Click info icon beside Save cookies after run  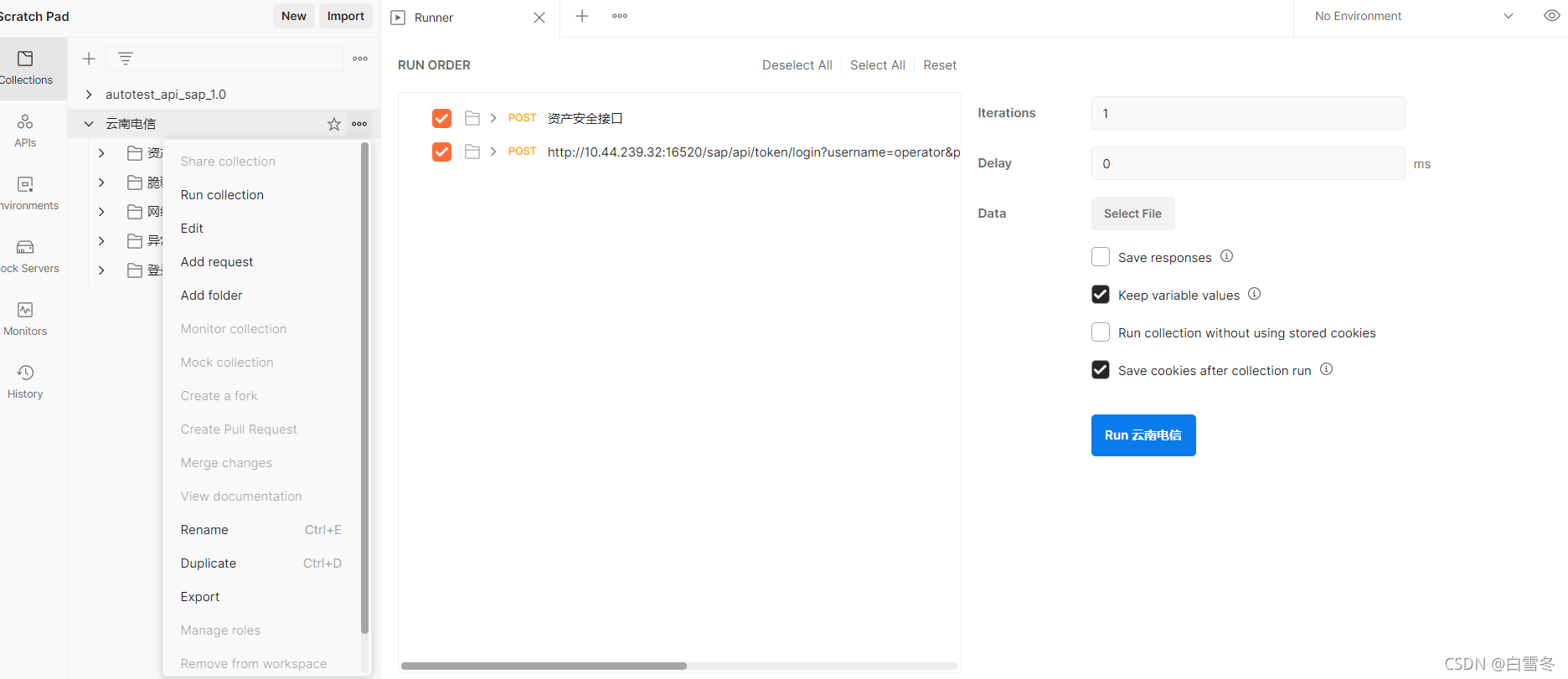click(1326, 369)
